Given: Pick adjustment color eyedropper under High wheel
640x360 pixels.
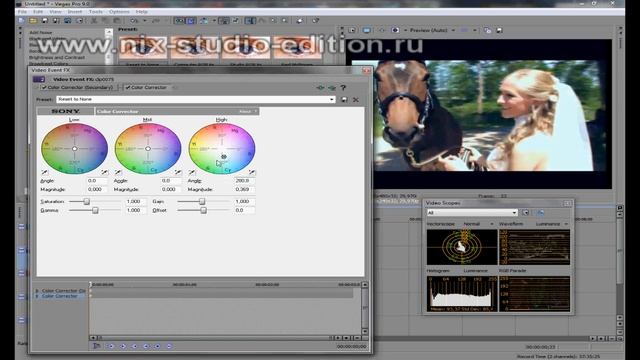Looking at the screenshot, I should click(252, 172).
